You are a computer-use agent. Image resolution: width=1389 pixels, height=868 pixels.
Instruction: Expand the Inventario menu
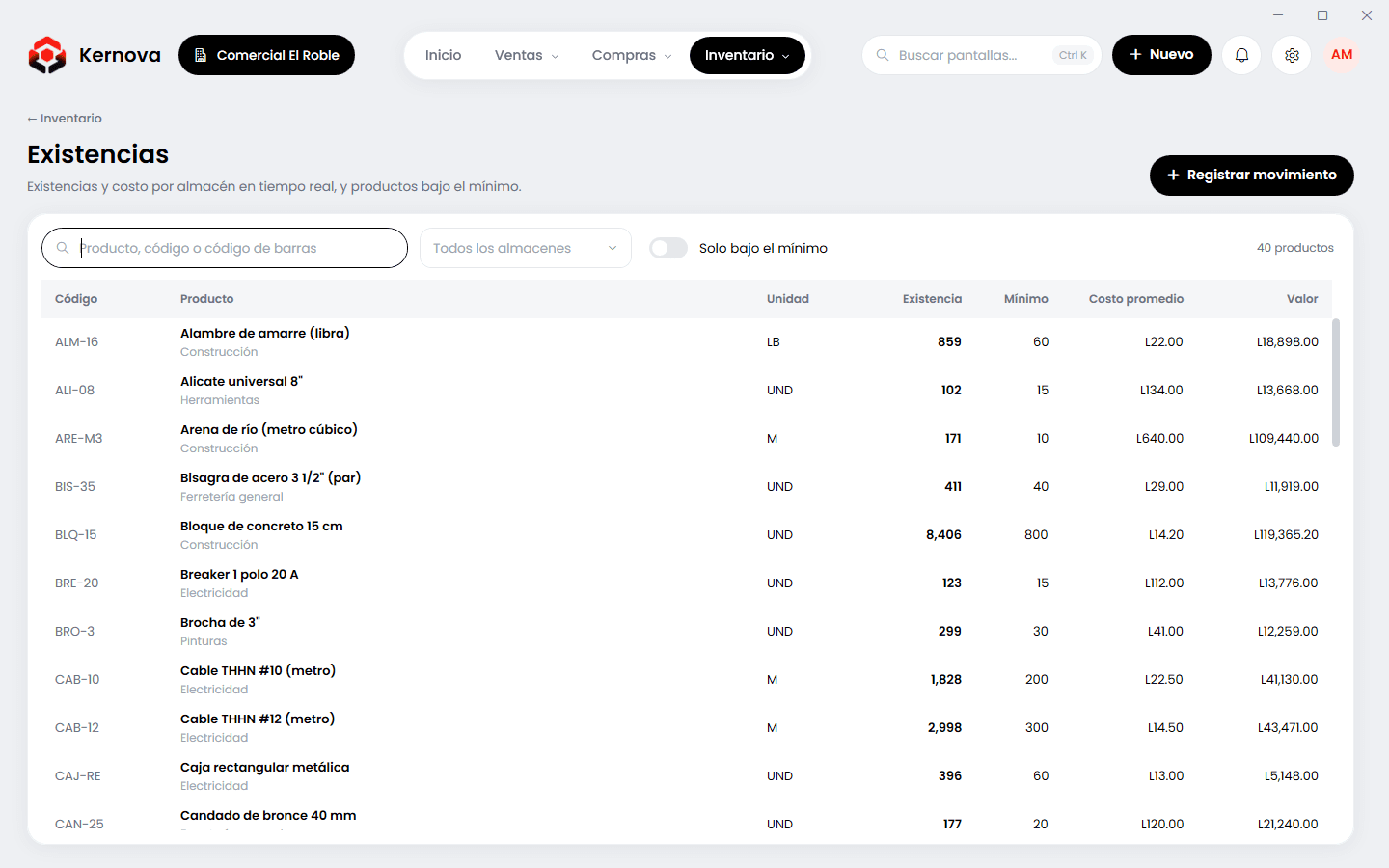(748, 55)
